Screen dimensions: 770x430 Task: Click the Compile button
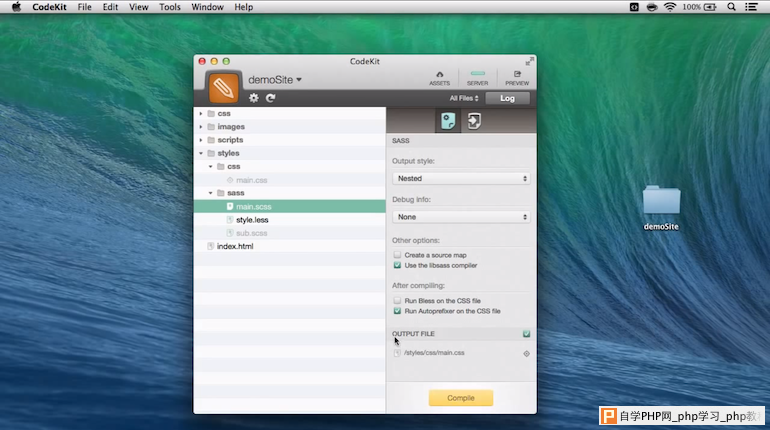461,398
